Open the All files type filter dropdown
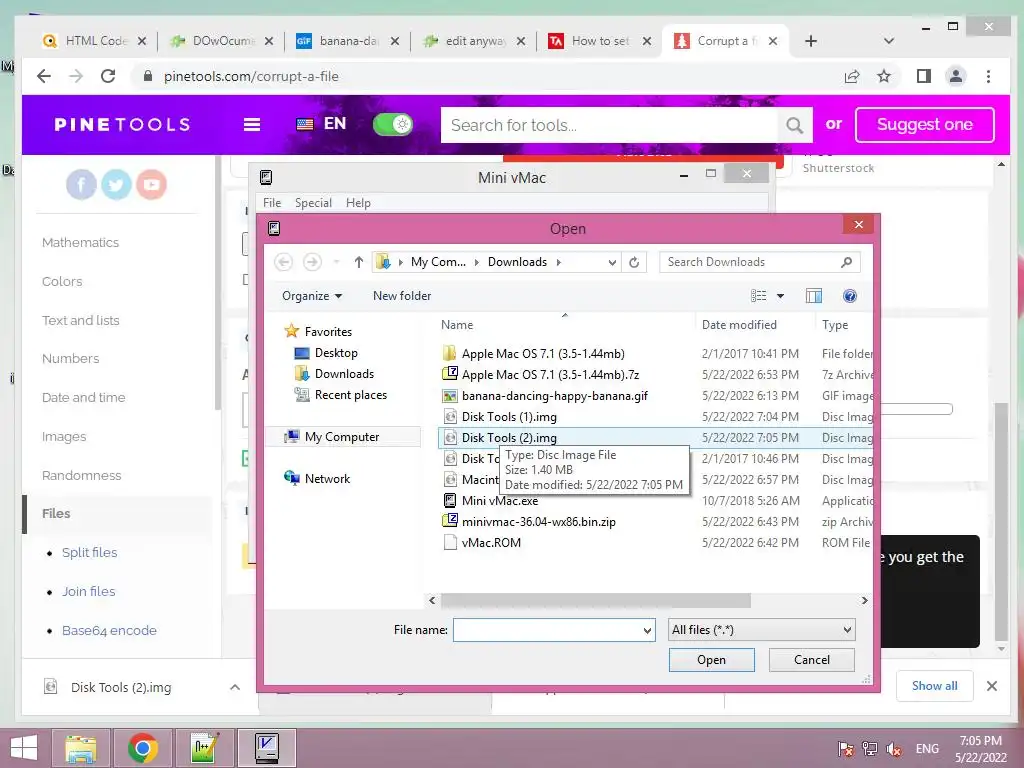 [x=761, y=631]
